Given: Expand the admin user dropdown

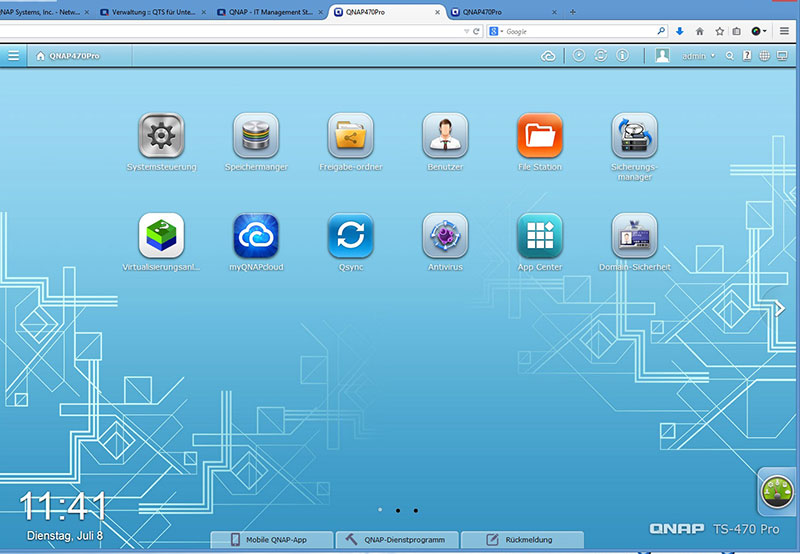Looking at the screenshot, I should (x=698, y=56).
